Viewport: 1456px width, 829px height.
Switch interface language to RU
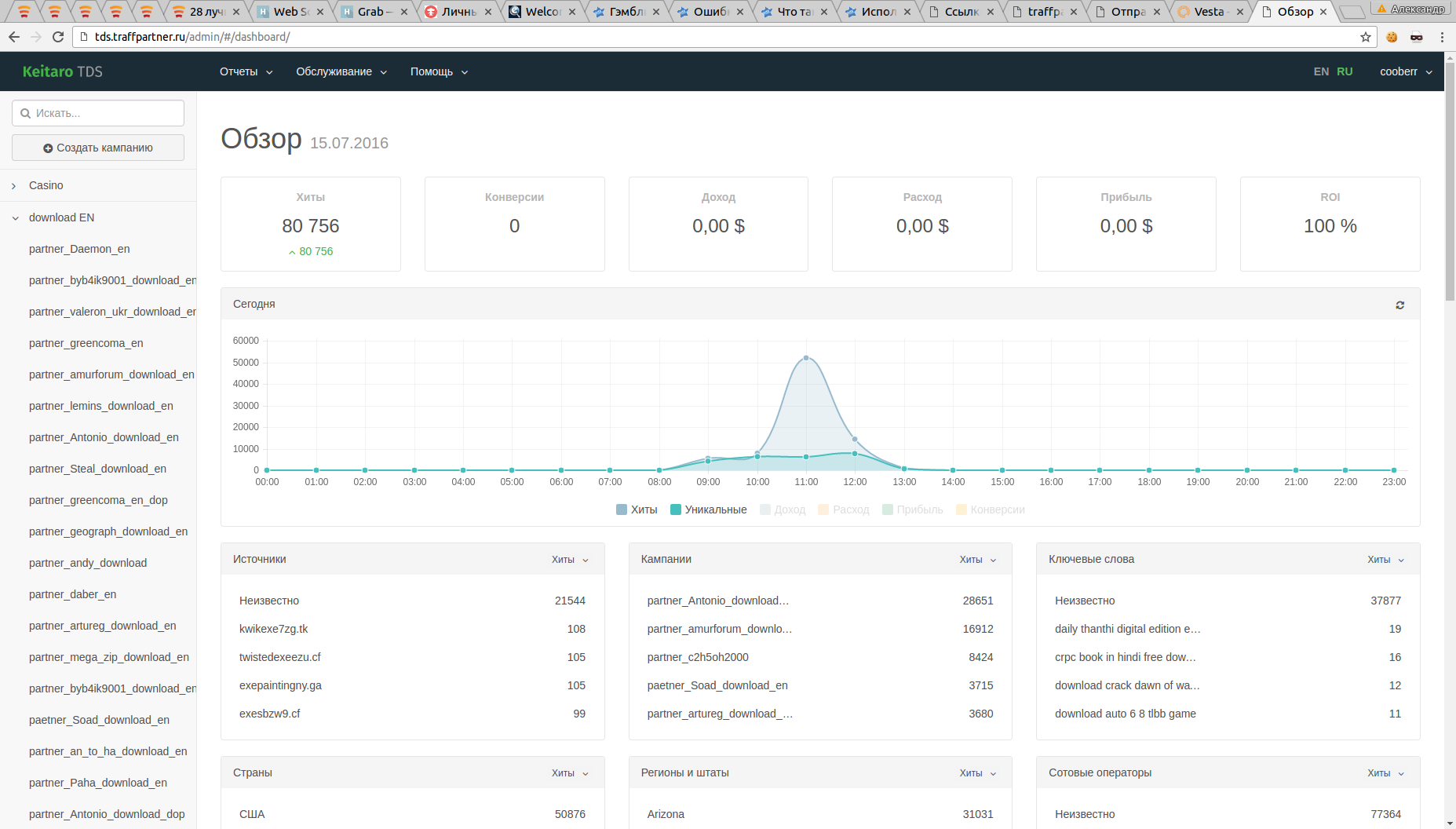click(x=1345, y=71)
